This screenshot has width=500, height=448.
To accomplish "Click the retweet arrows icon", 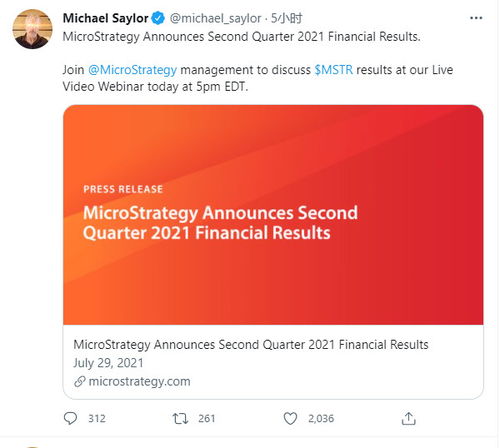I will pos(180,418).
